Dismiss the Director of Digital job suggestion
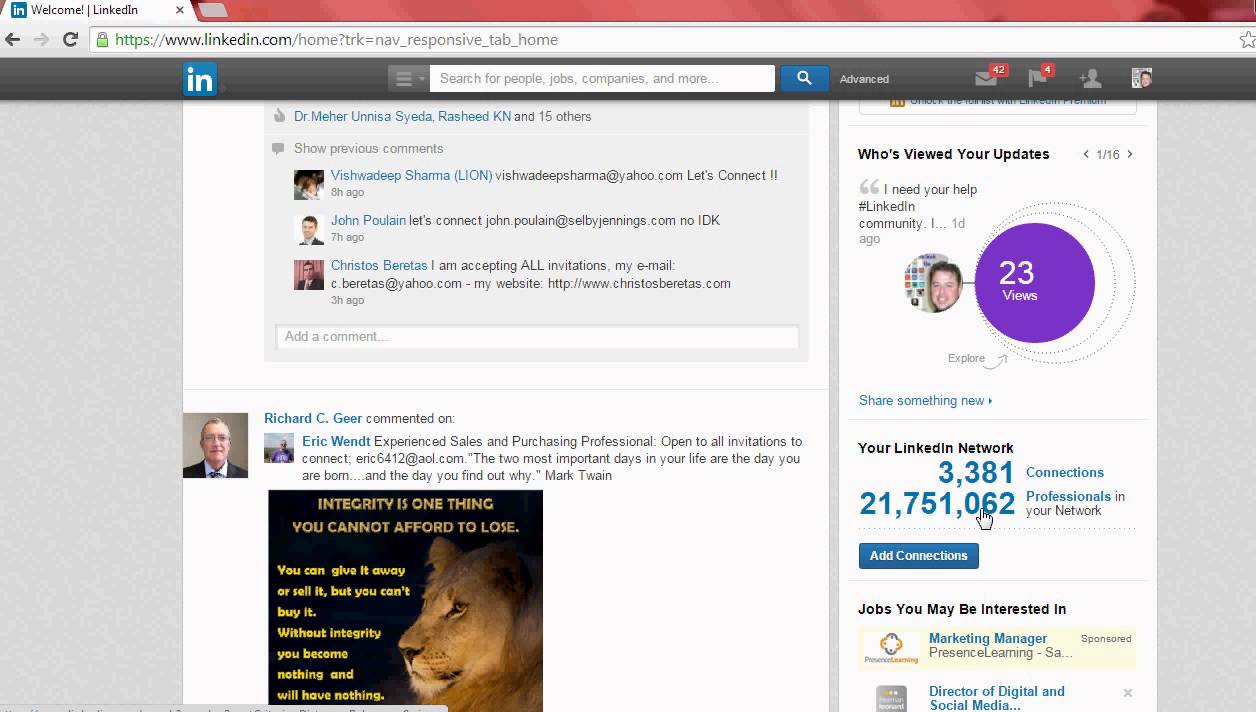 [1128, 693]
